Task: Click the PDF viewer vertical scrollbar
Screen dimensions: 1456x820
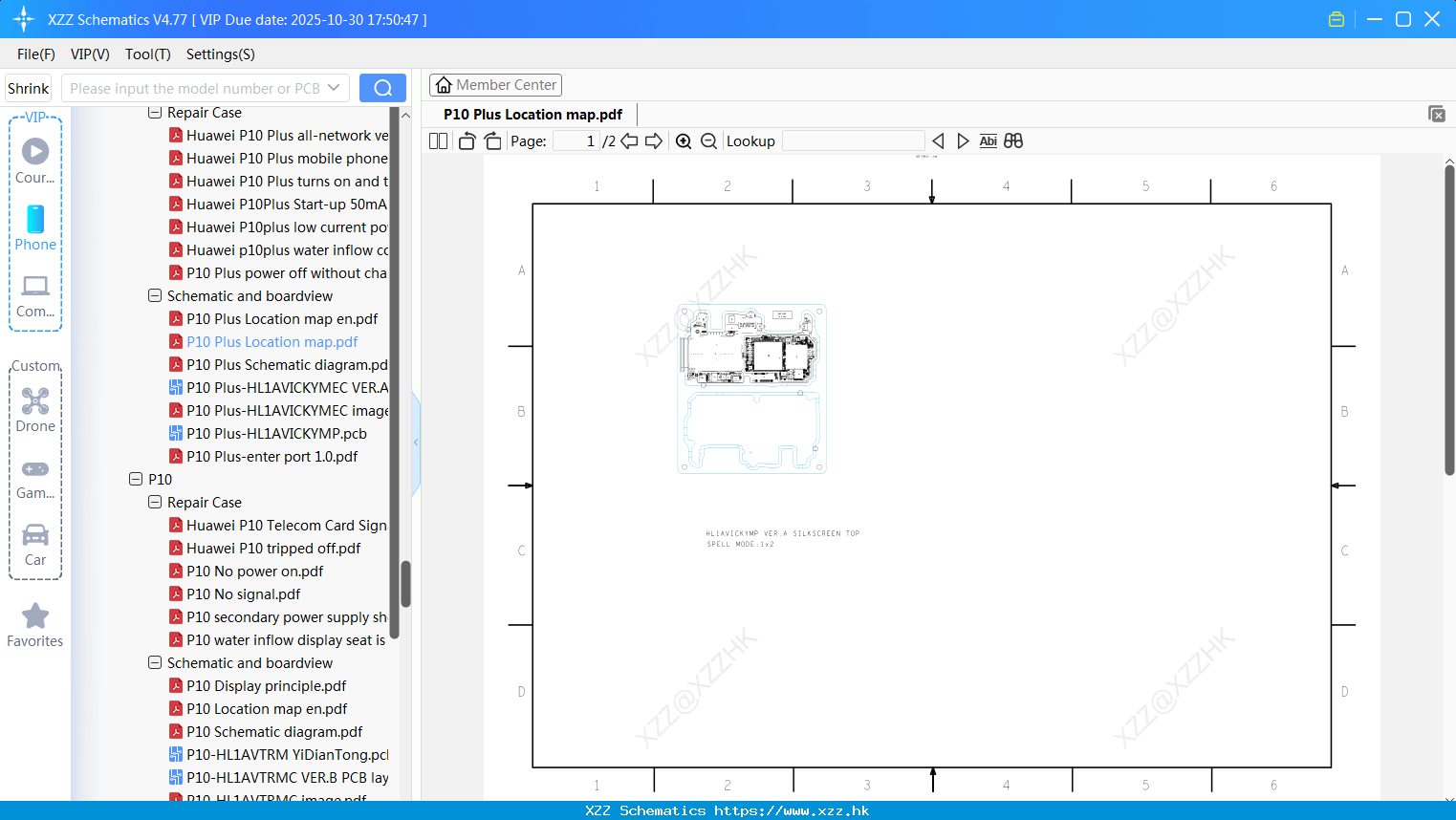Action: tap(1449, 320)
